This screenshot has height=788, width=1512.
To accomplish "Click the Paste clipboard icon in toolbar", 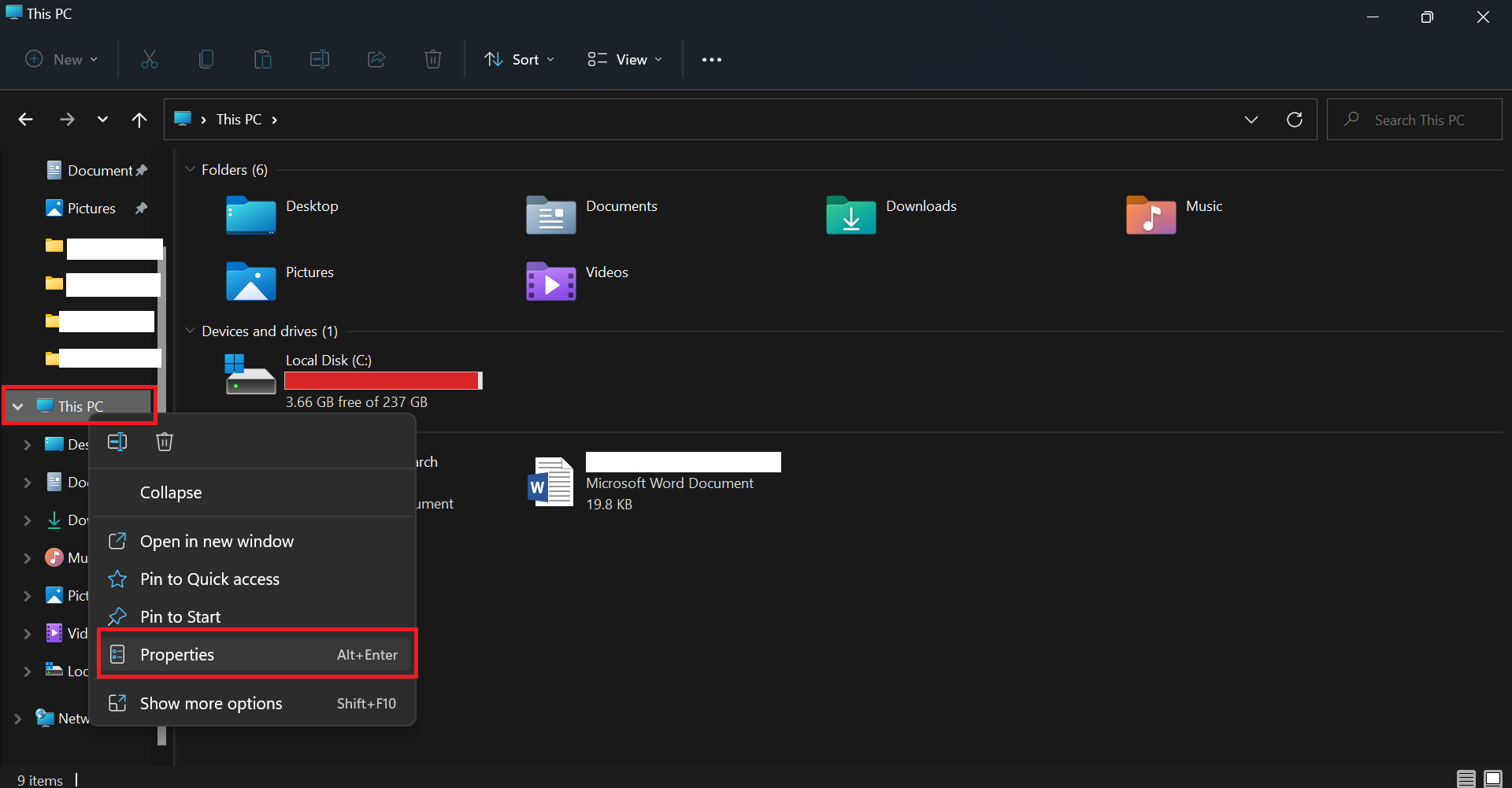I will click(263, 60).
